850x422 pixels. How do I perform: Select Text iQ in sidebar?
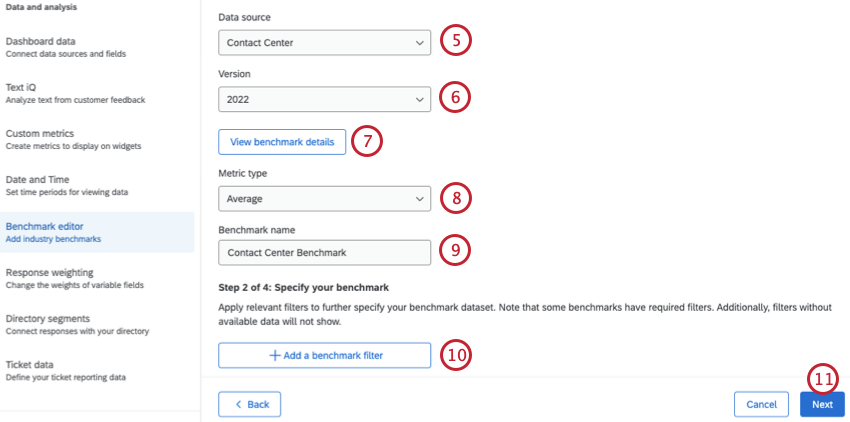[x=76, y=93]
